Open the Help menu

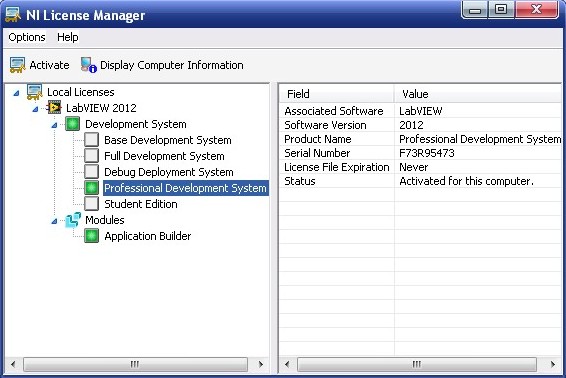pos(68,37)
